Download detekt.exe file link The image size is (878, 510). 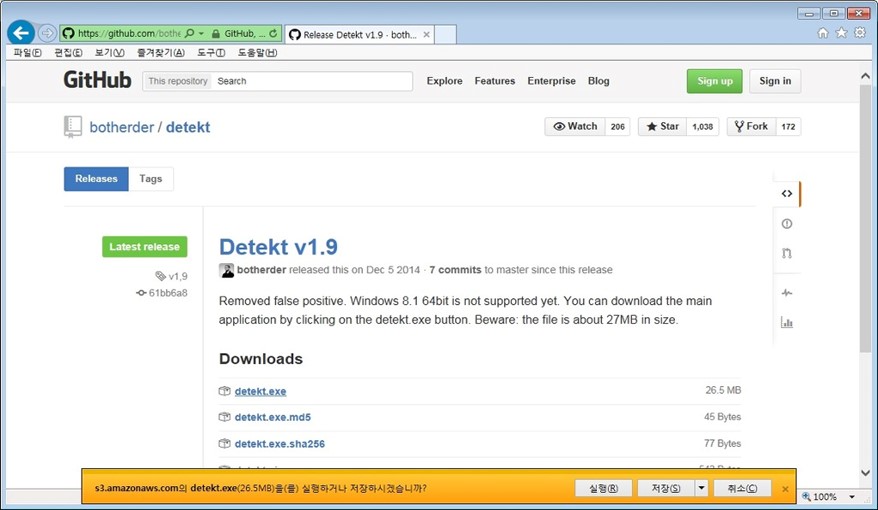pos(260,391)
